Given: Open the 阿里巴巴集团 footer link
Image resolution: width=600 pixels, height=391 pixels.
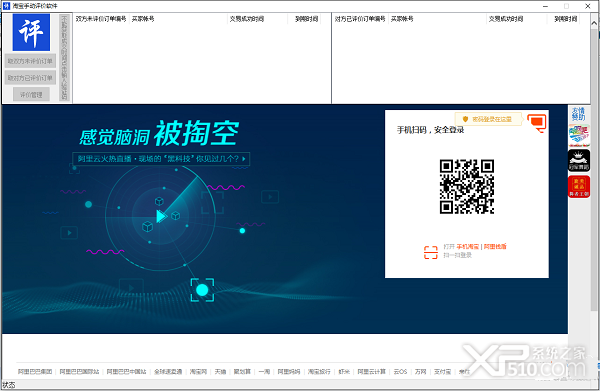Looking at the screenshot, I should click(35, 371).
